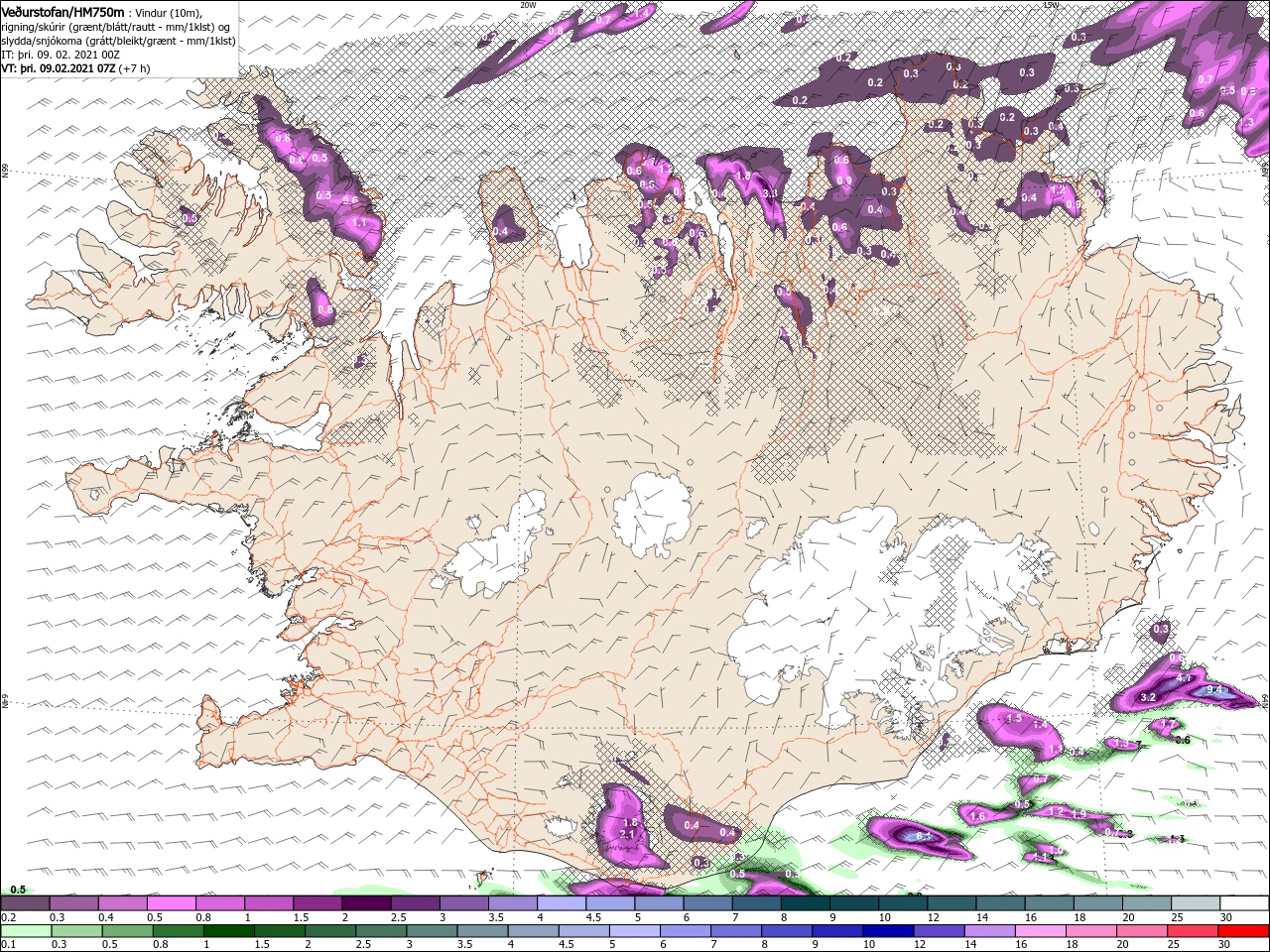Click the 4.5 label on upper scale

(592, 917)
